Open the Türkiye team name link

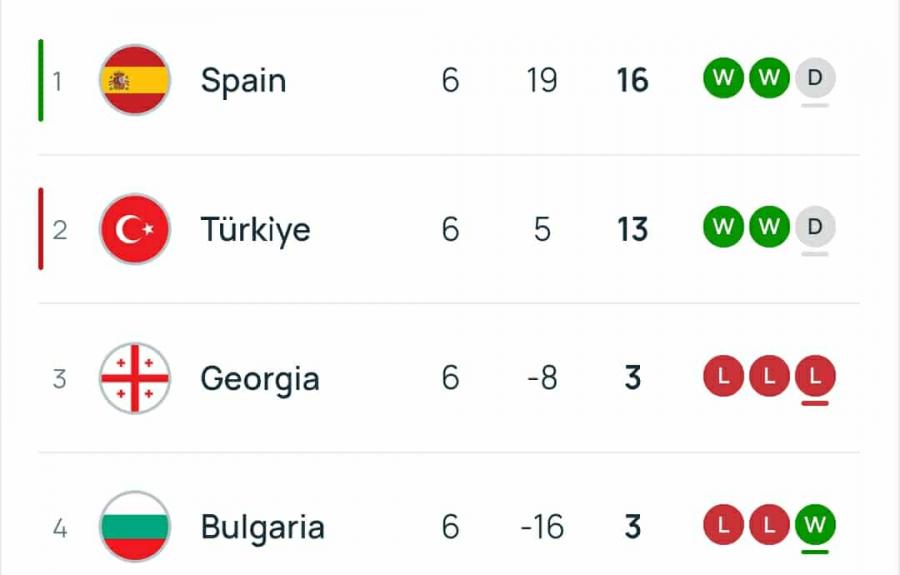click(255, 229)
